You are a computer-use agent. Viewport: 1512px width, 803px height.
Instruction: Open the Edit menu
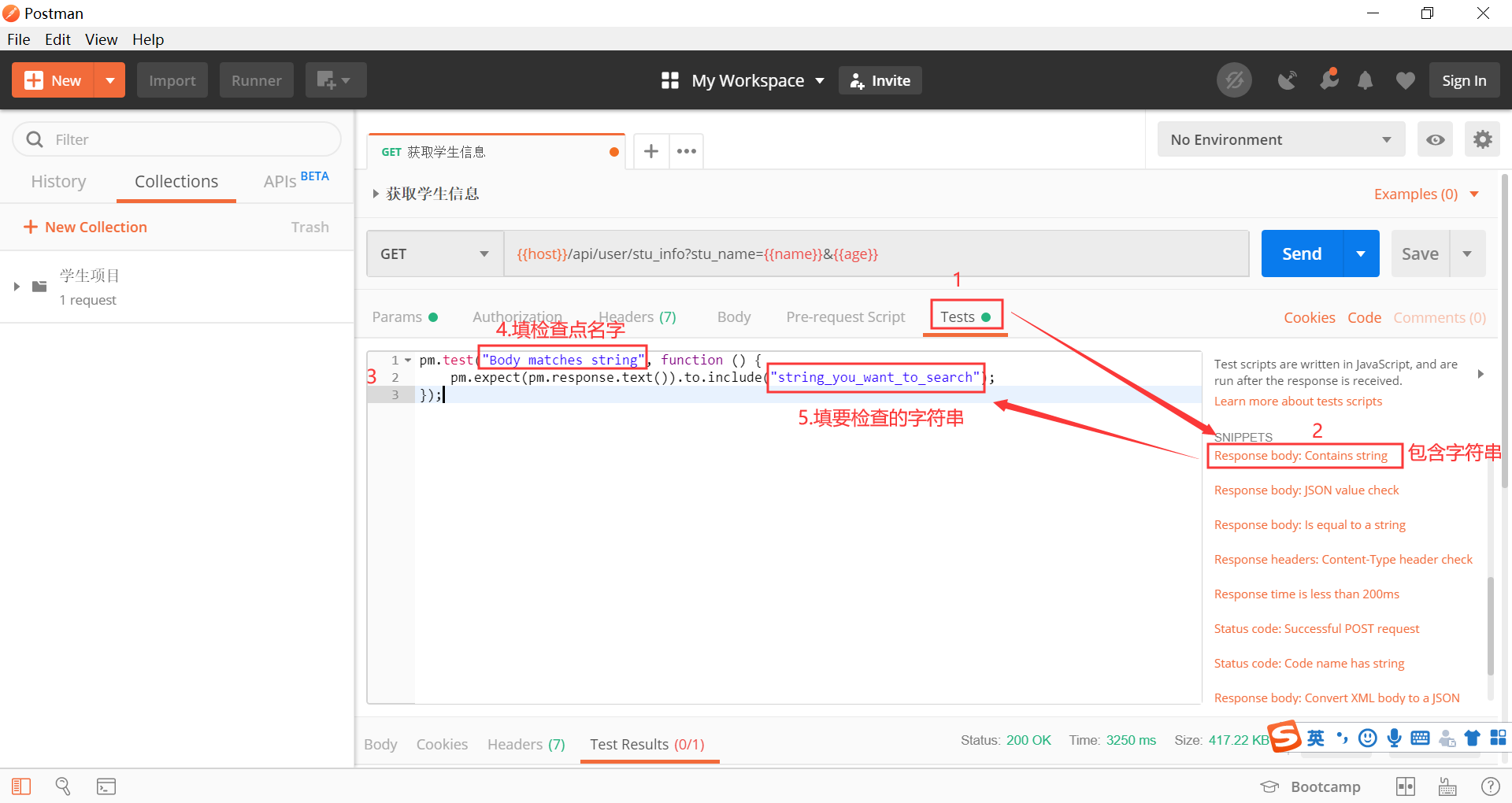pyautogui.click(x=57, y=39)
